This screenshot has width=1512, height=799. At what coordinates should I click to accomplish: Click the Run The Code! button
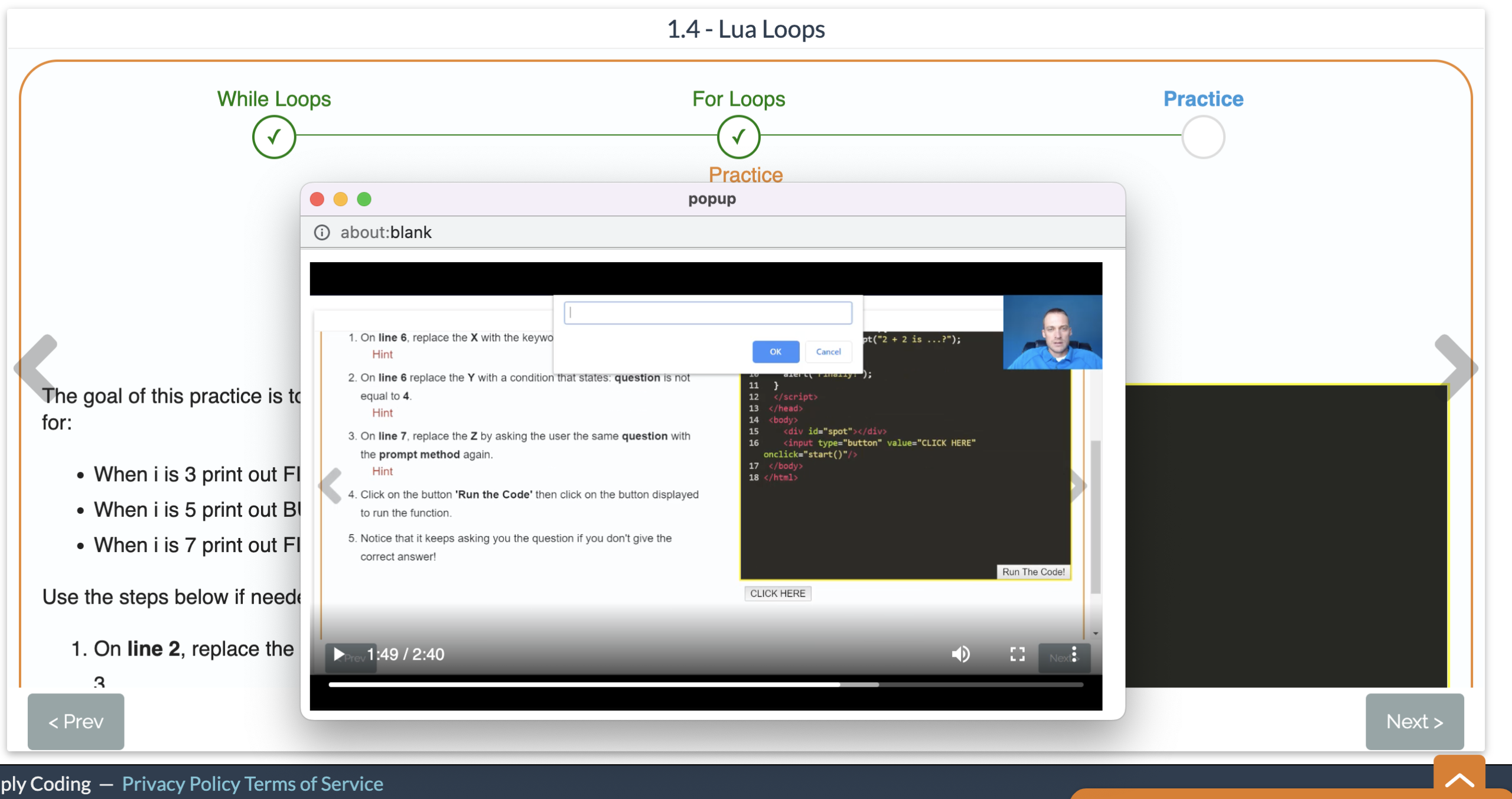coord(1033,572)
